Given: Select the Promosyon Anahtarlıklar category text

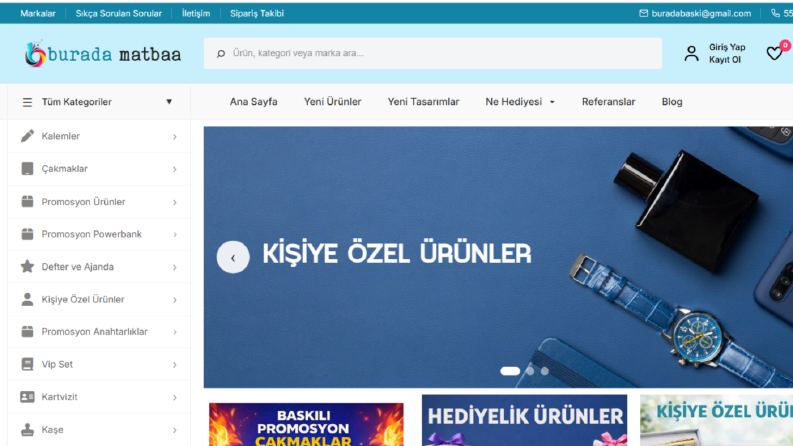Looking at the screenshot, I should 95,332.
